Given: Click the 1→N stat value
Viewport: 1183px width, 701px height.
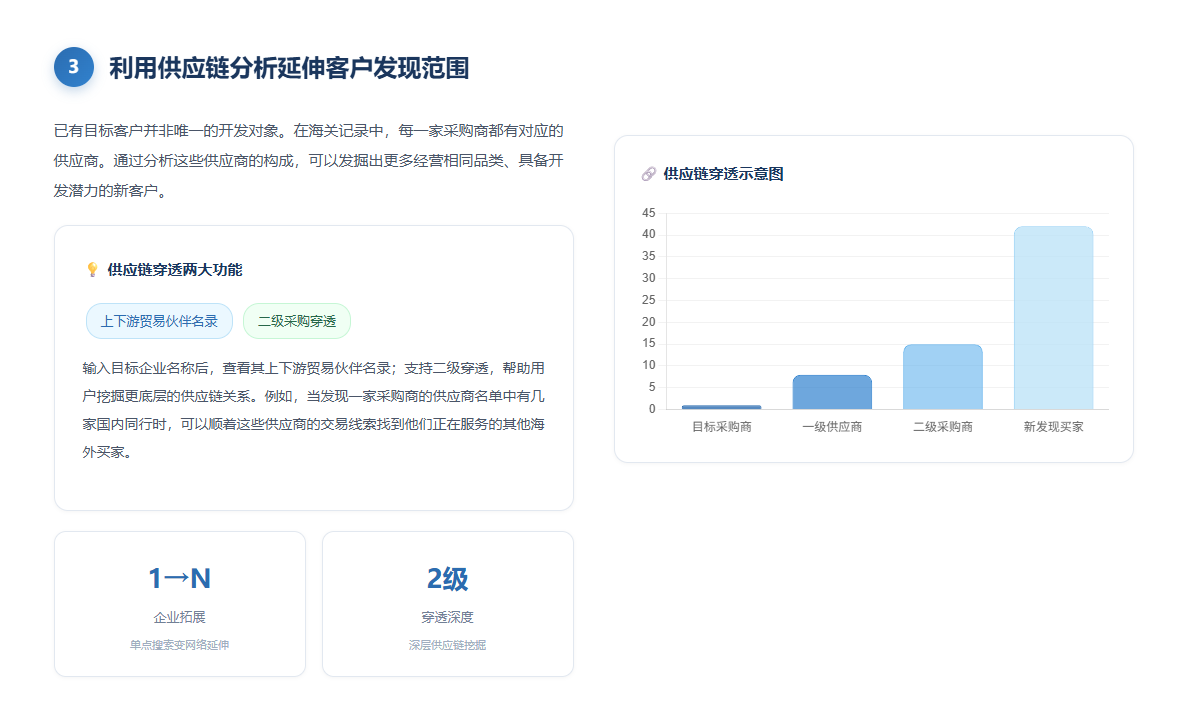Looking at the screenshot, I should 180,579.
